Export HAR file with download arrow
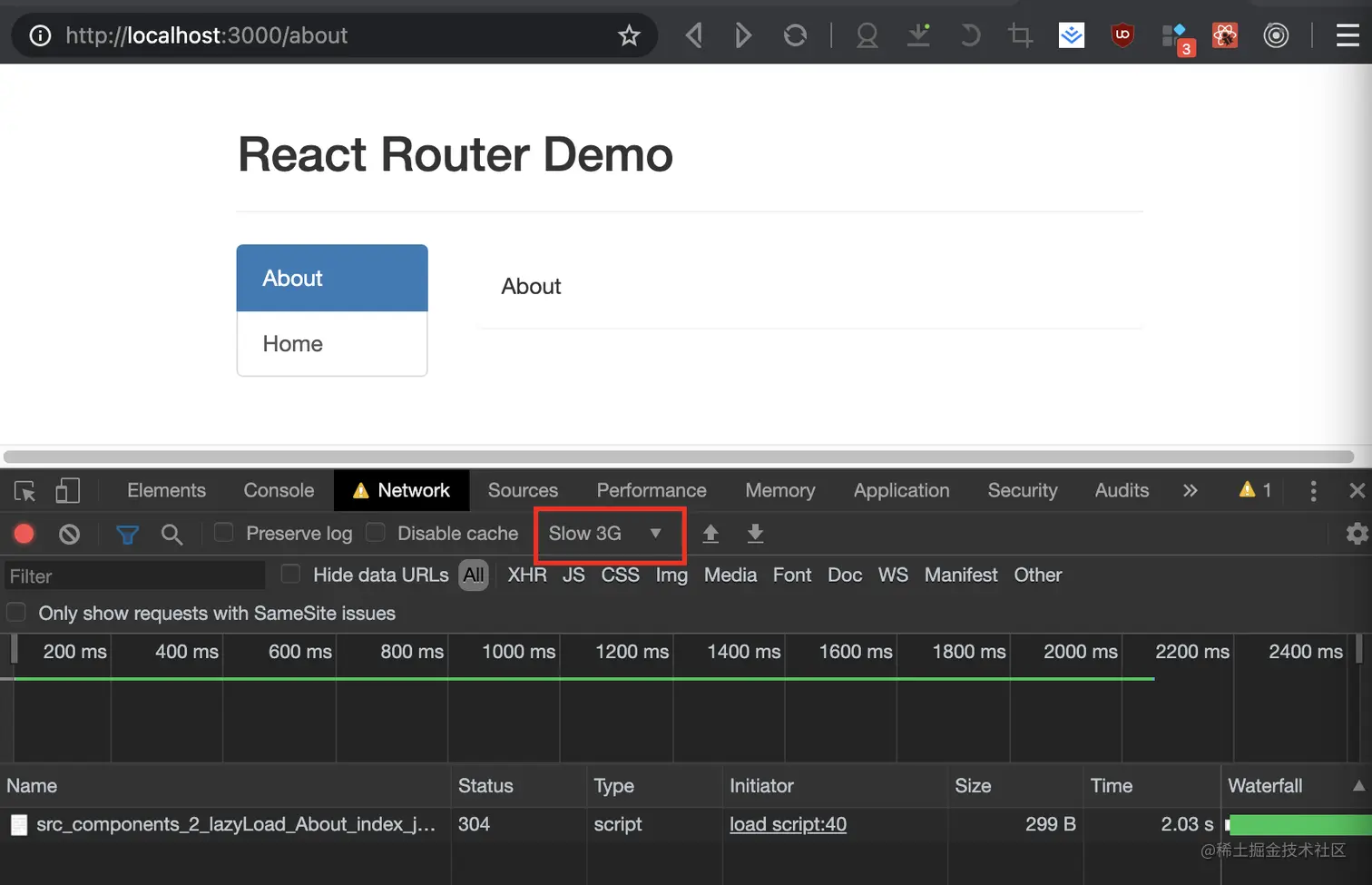The image size is (1372, 885). 755,534
